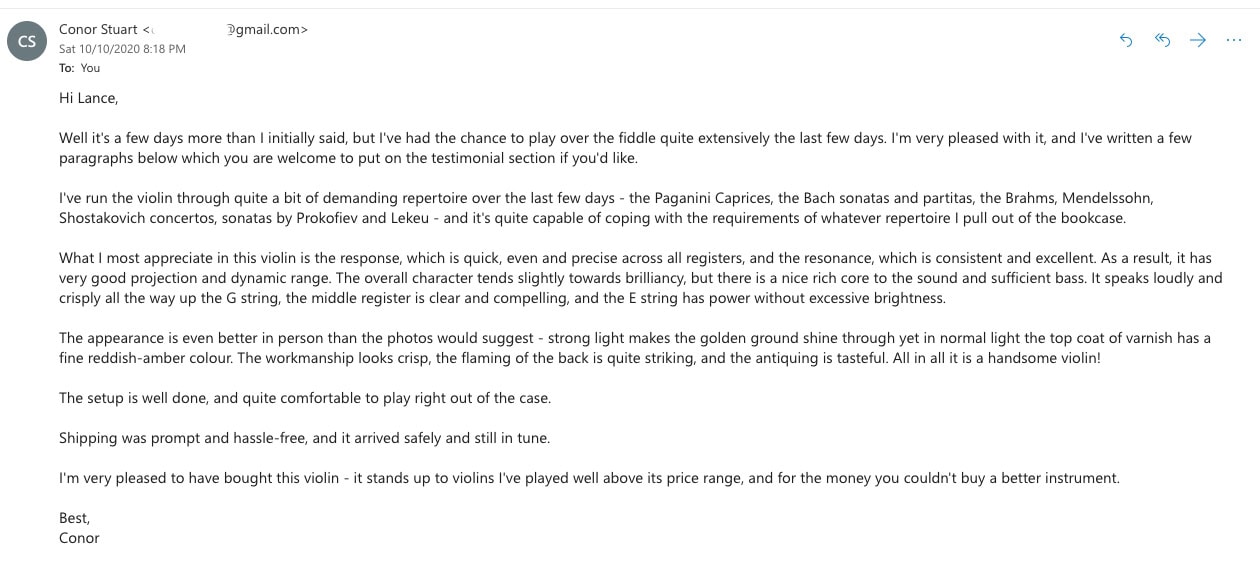Click the Reply all double-arrow icon
This screenshot has width=1260, height=573.
pos(1162,40)
